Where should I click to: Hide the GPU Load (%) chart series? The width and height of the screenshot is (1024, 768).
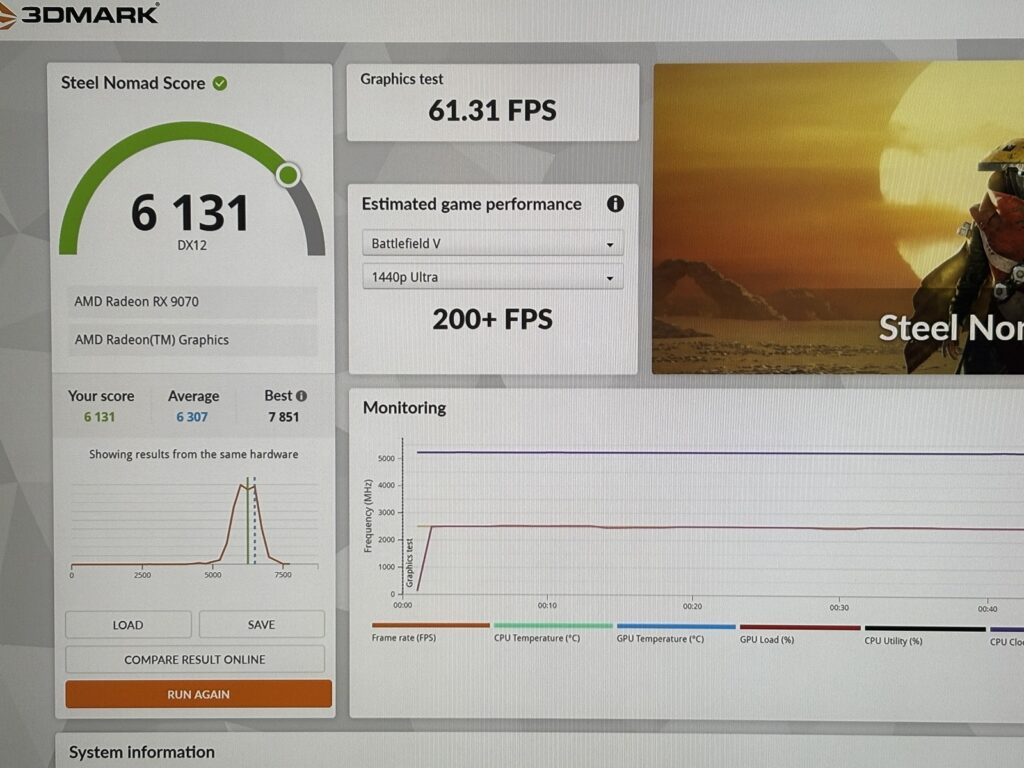(x=767, y=639)
